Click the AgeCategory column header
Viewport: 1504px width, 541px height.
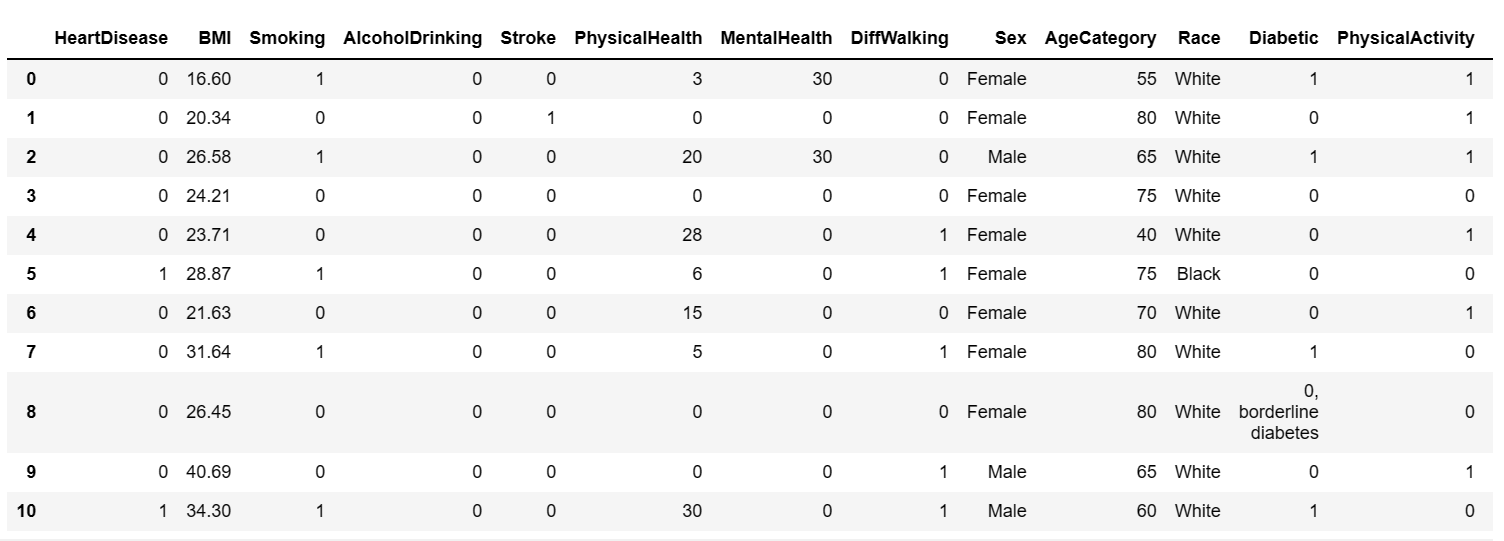[x=1100, y=38]
